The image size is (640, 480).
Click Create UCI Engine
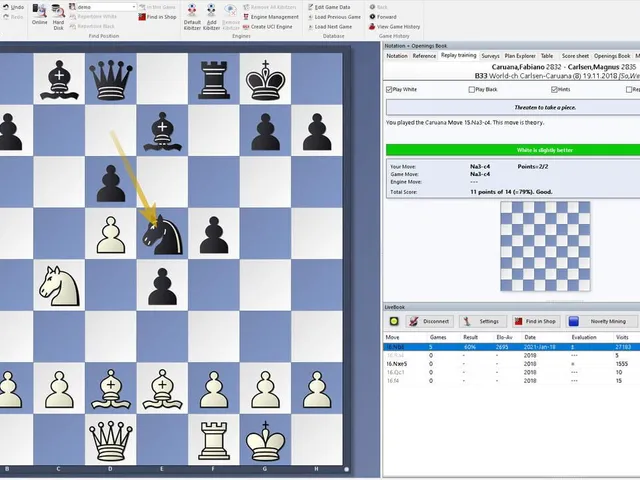point(268,27)
